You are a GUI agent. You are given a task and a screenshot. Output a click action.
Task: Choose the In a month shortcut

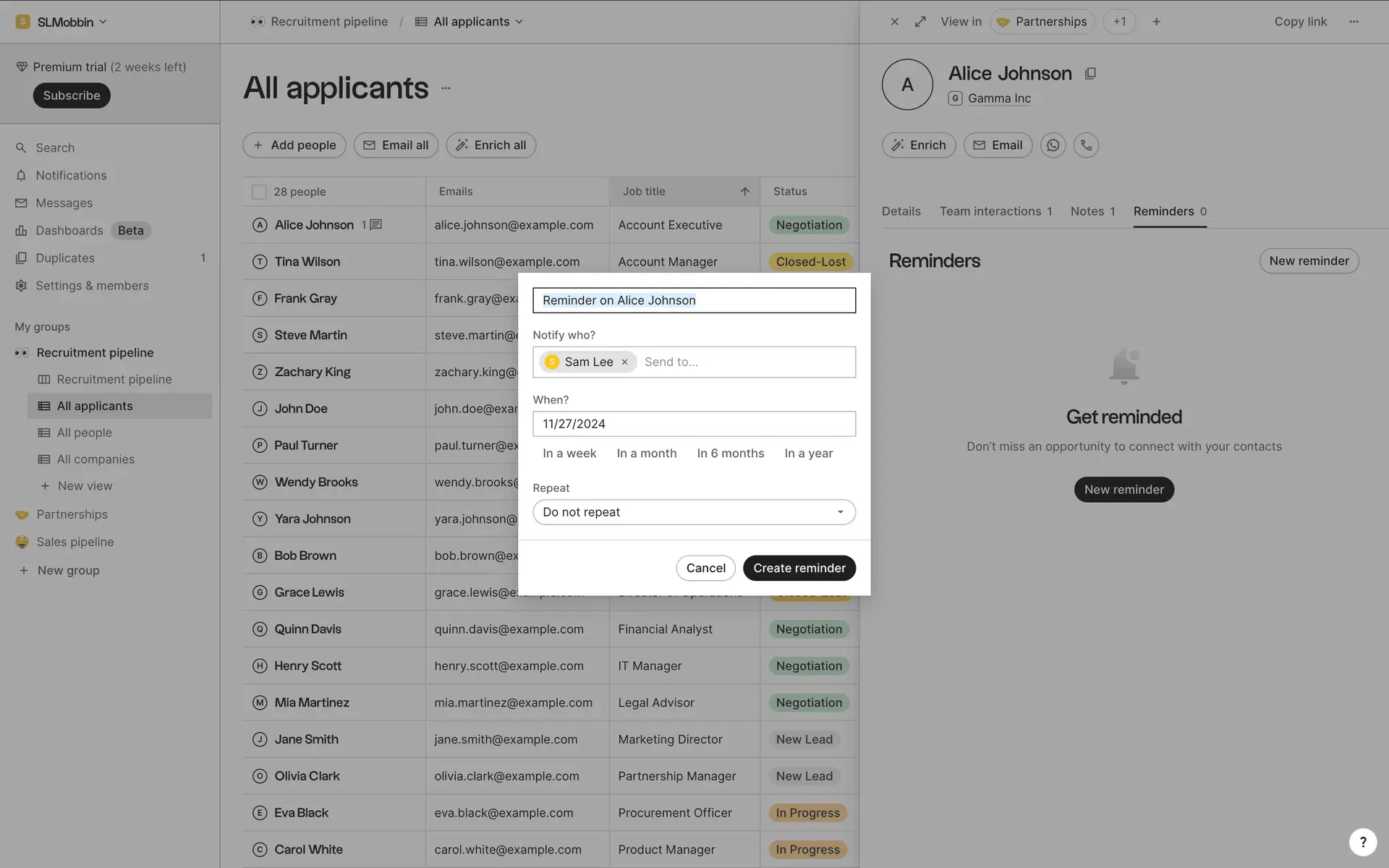(646, 454)
